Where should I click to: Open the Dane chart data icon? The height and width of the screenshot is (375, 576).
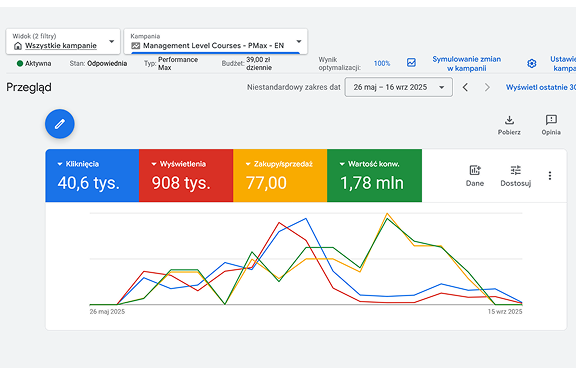point(475,170)
